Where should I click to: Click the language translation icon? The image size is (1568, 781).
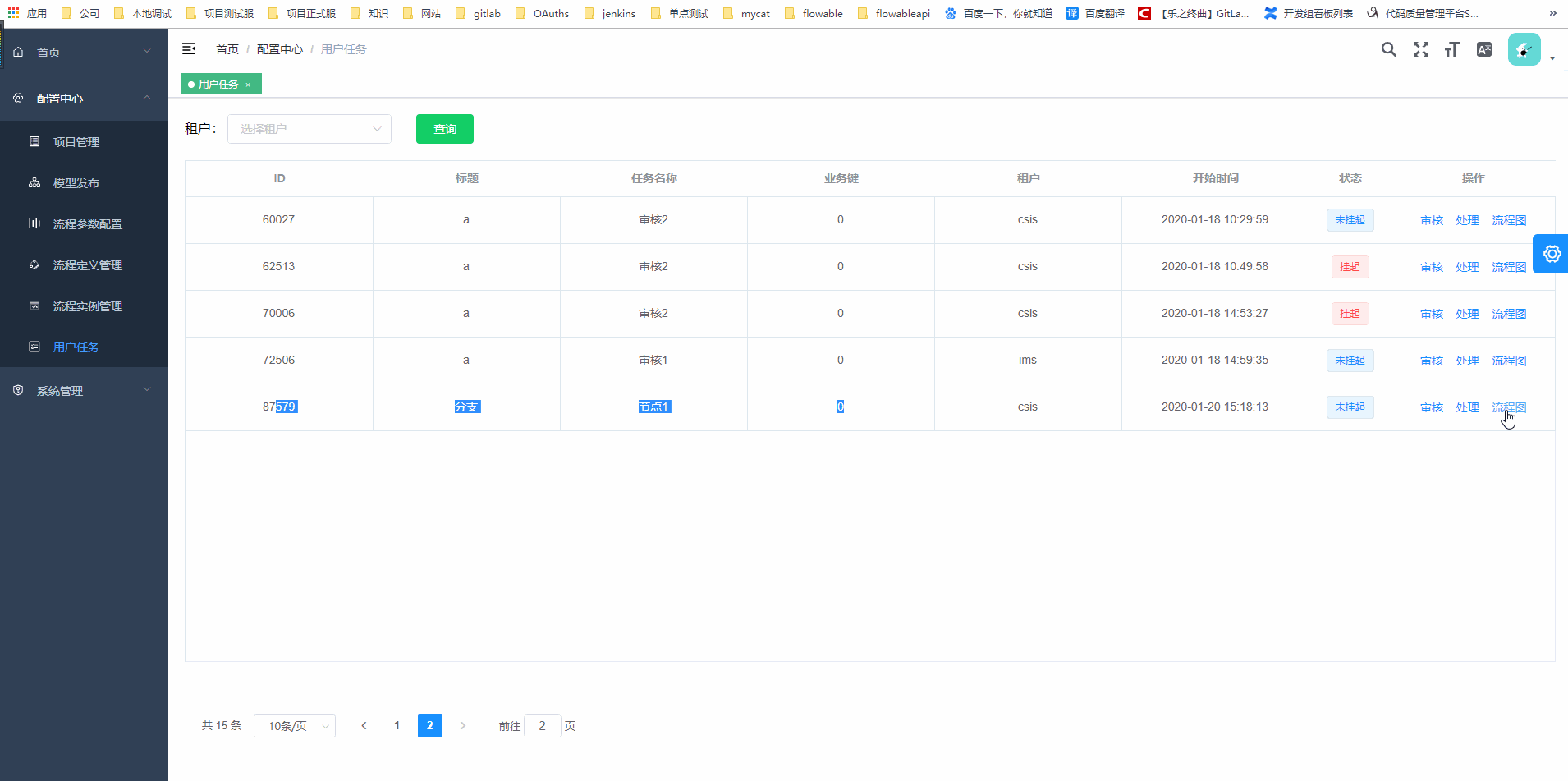point(1483,49)
